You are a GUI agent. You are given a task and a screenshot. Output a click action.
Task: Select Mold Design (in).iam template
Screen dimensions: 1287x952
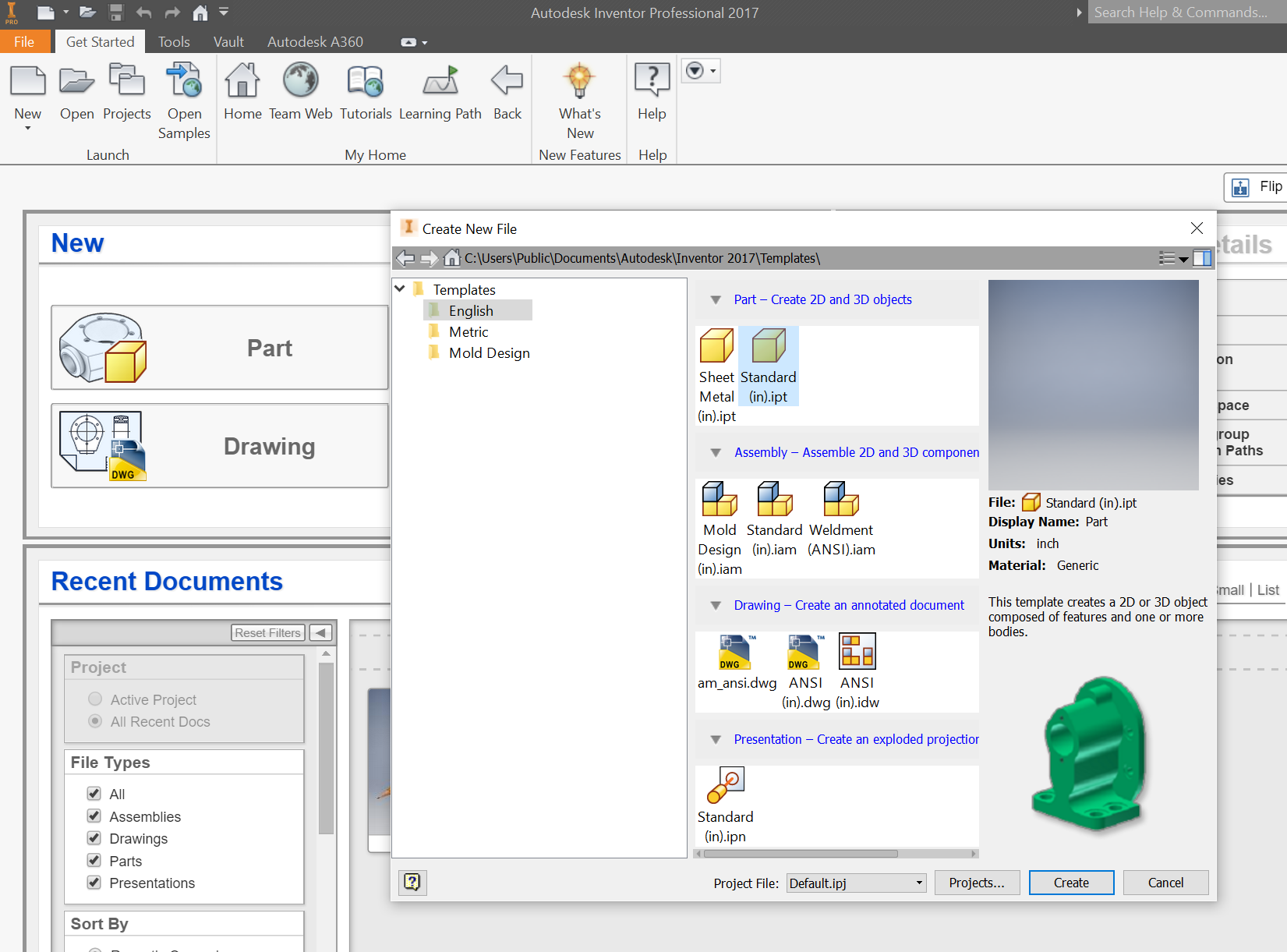tap(720, 529)
